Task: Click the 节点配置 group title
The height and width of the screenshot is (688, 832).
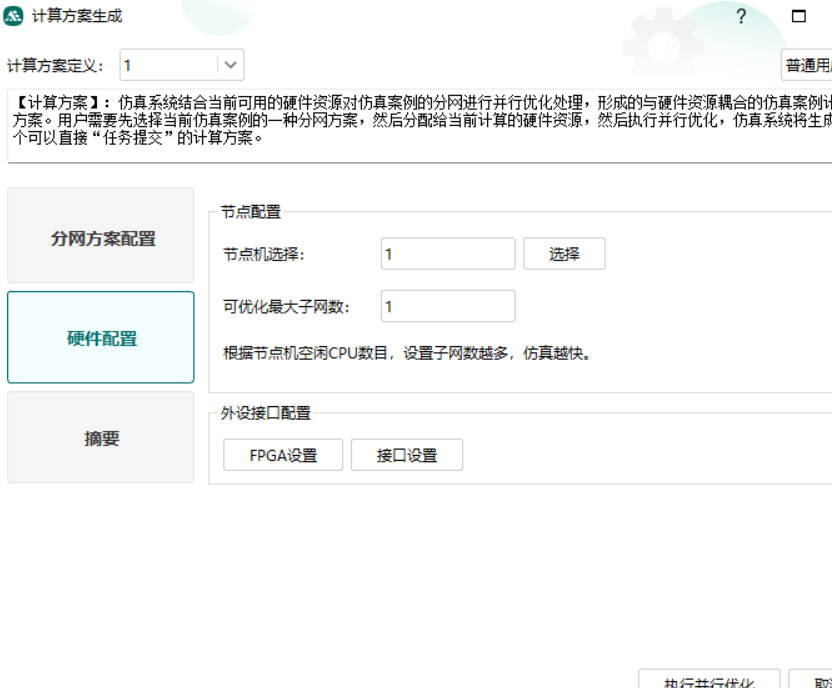Action: coord(251,212)
